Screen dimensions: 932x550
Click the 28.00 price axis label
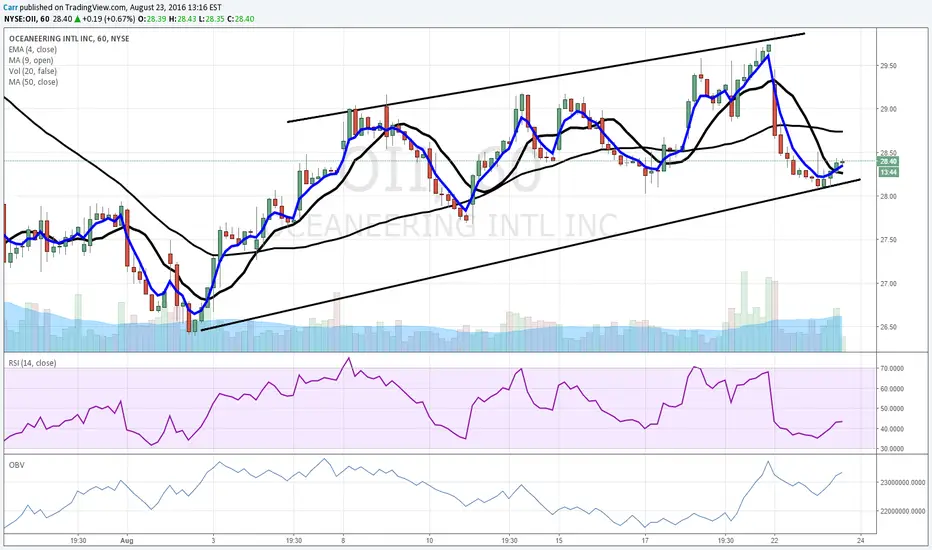click(888, 196)
